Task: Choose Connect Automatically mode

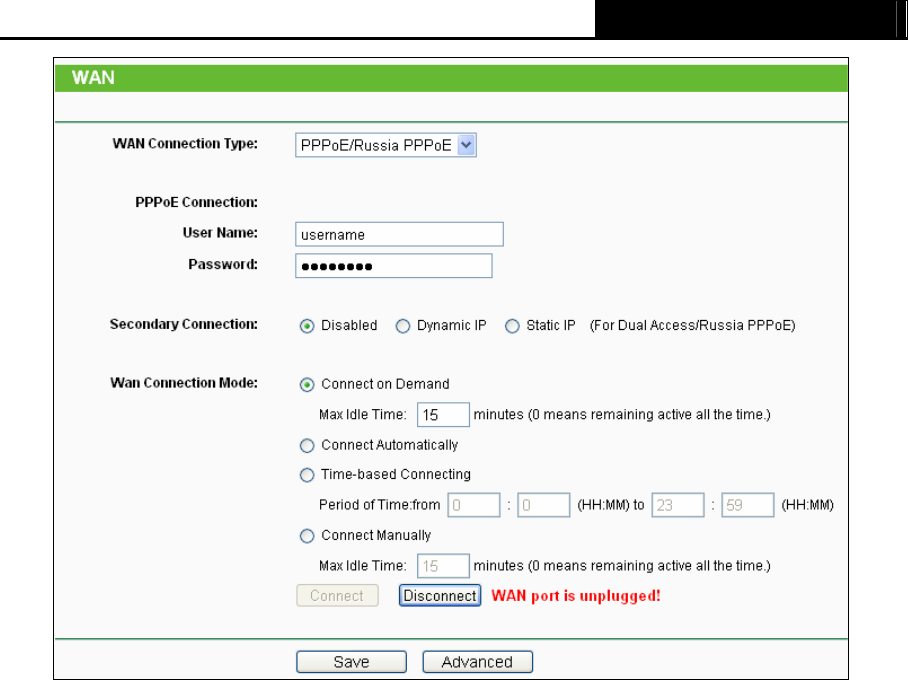Action: pyautogui.click(x=307, y=445)
